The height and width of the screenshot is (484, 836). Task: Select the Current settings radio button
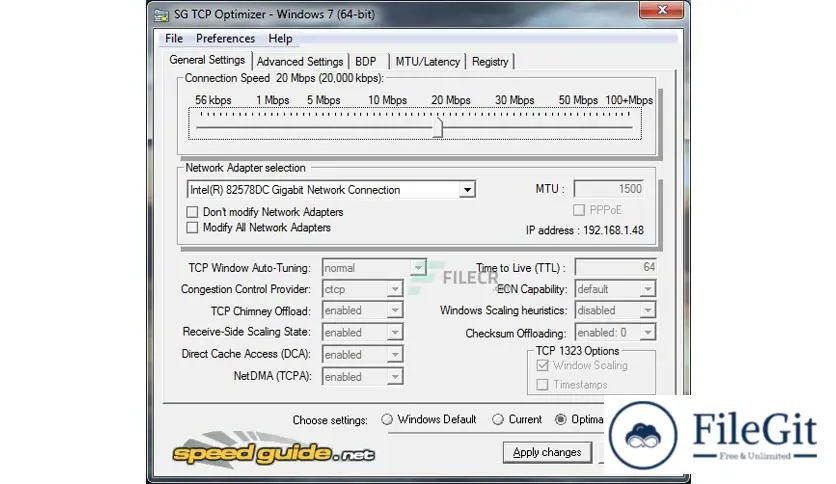coord(497,420)
